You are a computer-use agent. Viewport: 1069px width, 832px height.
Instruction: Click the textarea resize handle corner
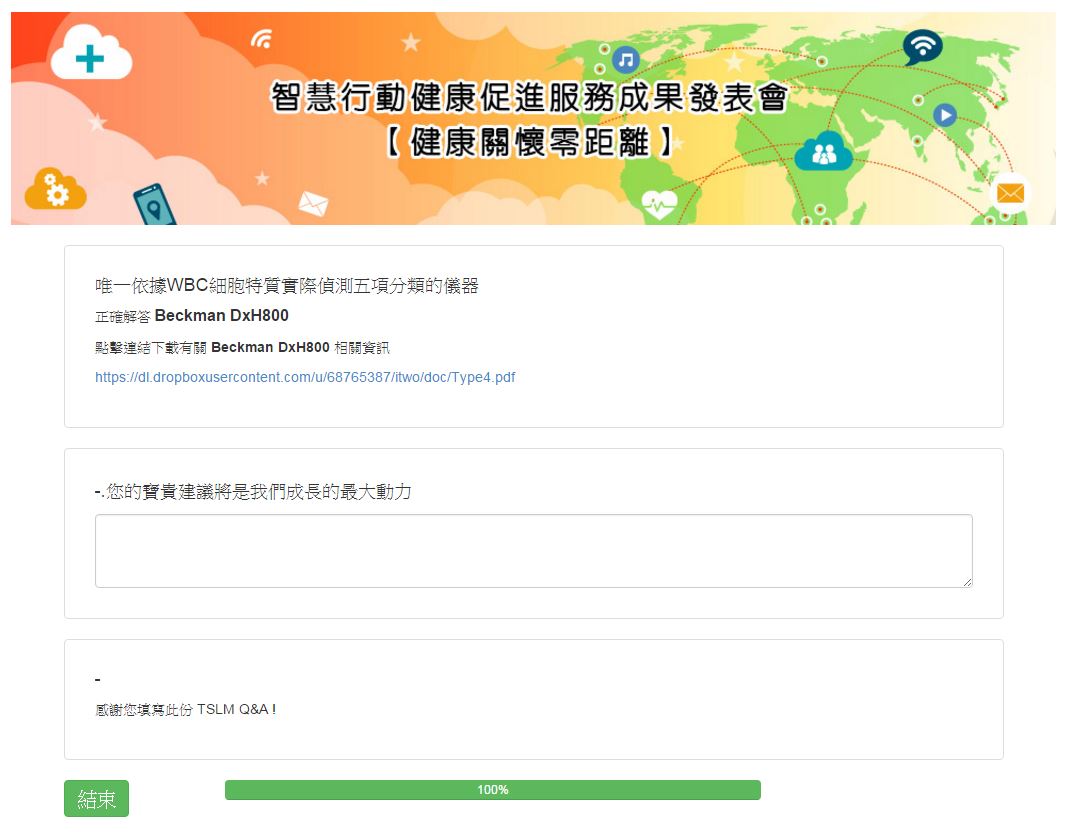click(x=967, y=582)
